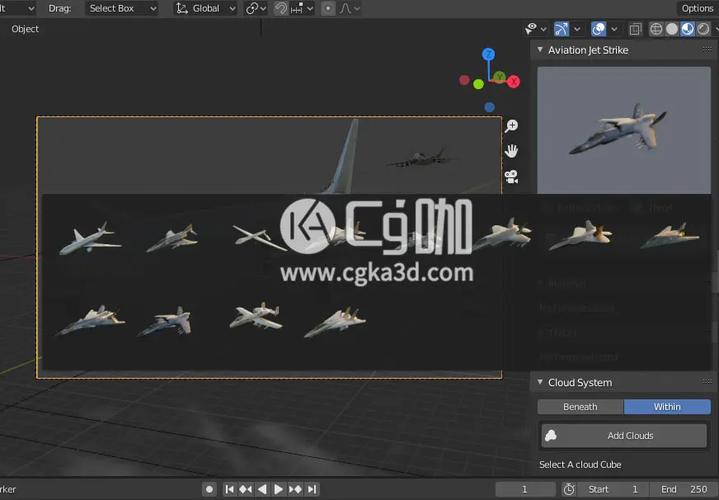
Task: Click the 'Select A cloud Cube' label
Action: pos(580,464)
